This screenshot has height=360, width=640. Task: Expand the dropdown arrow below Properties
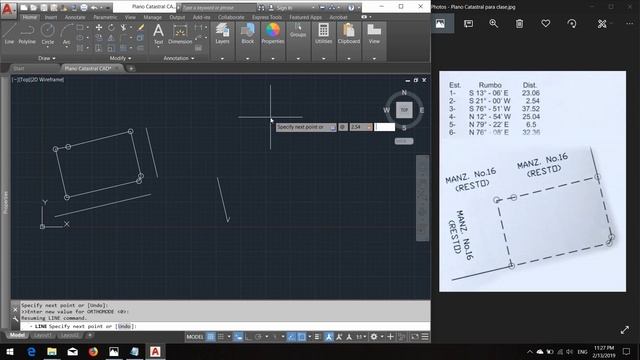(273, 58)
